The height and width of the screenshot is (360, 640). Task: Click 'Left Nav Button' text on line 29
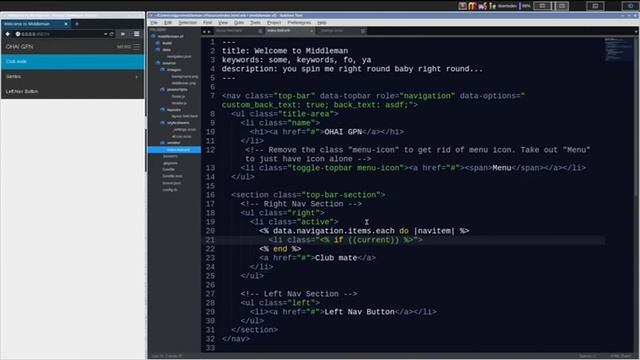pyautogui.click(x=360, y=312)
